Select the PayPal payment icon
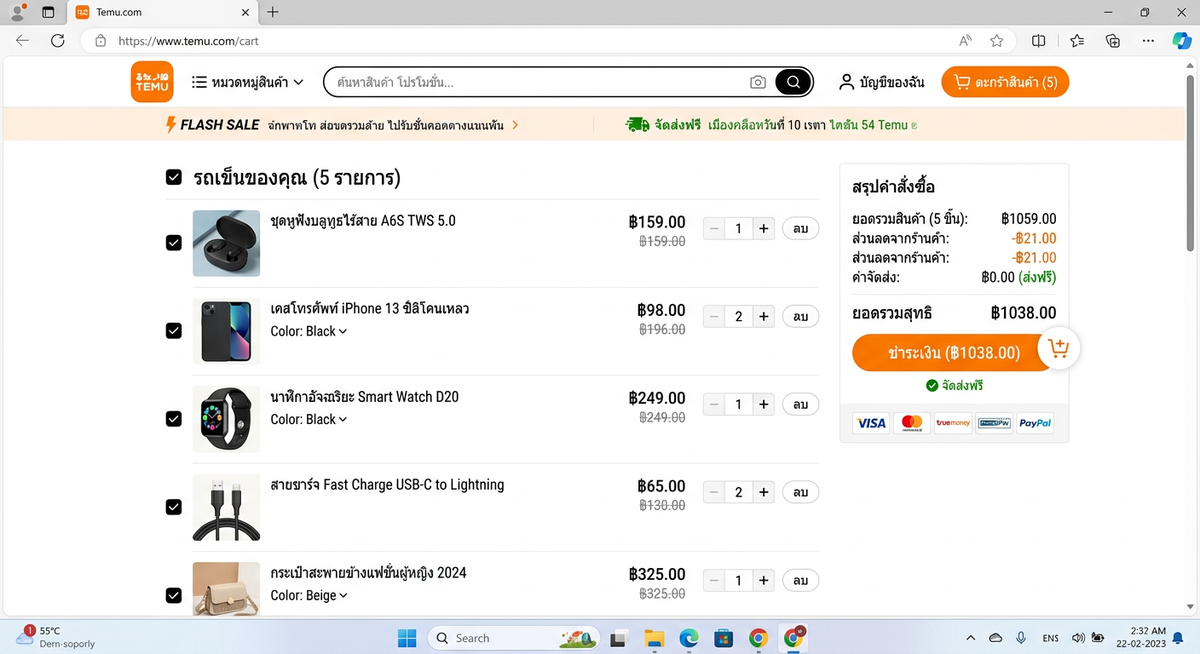 1035,423
